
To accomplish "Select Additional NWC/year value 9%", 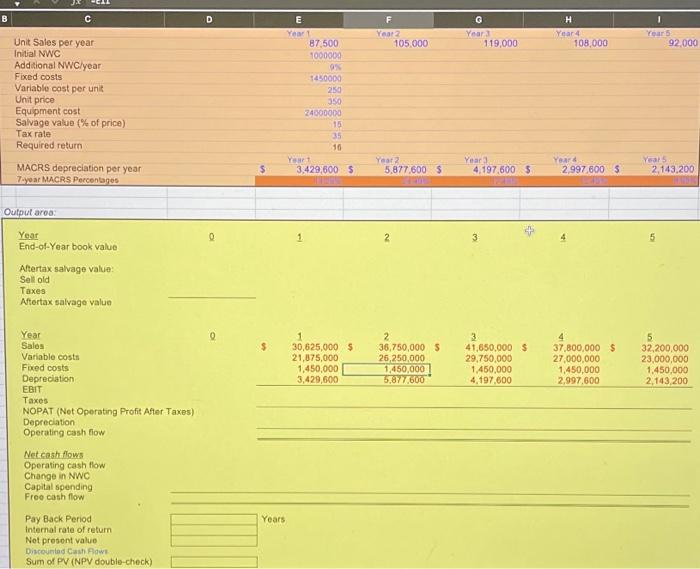I will pyautogui.click(x=335, y=67).
